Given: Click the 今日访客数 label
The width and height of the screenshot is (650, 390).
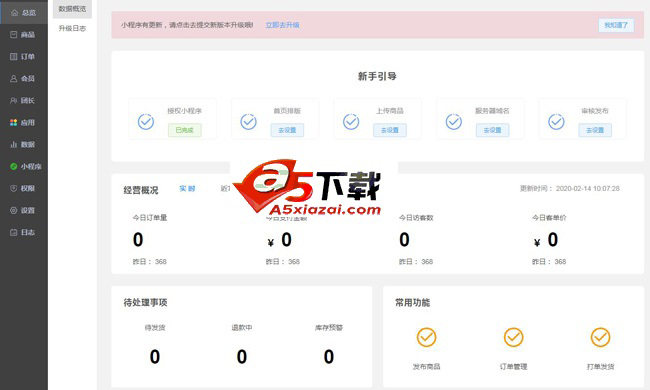Looking at the screenshot, I should tap(416, 218).
